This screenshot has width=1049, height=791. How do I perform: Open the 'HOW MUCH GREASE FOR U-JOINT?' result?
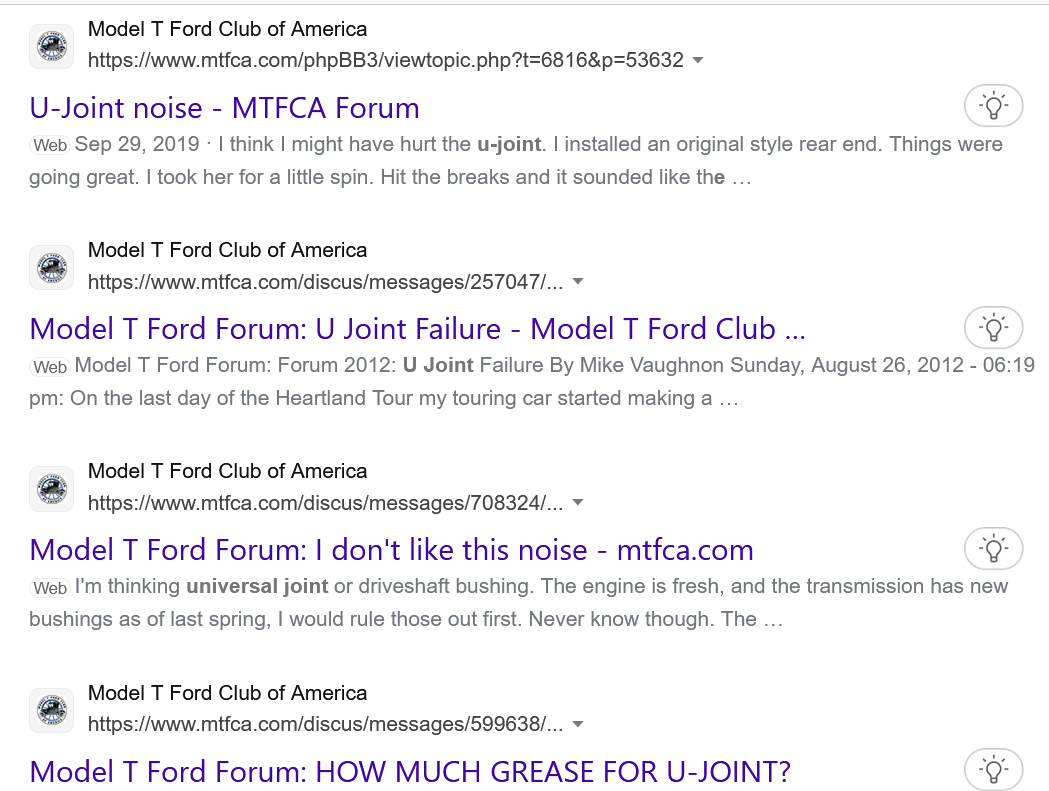410,772
